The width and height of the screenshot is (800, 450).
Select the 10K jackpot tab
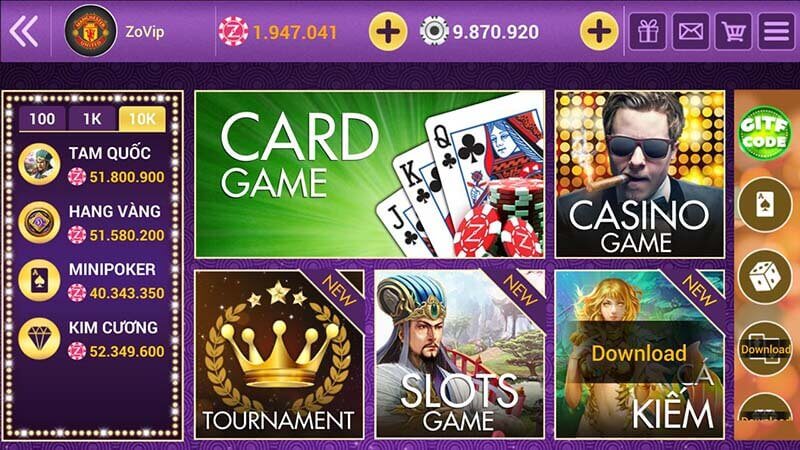pyautogui.click(x=142, y=119)
